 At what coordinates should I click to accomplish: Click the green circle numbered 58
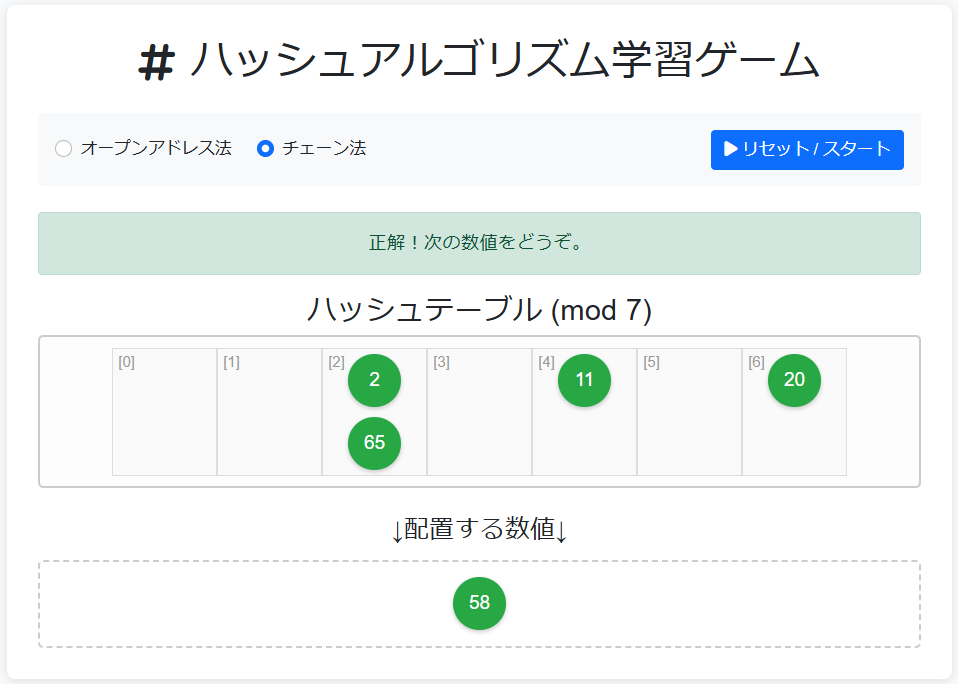click(x=479, y=603)
